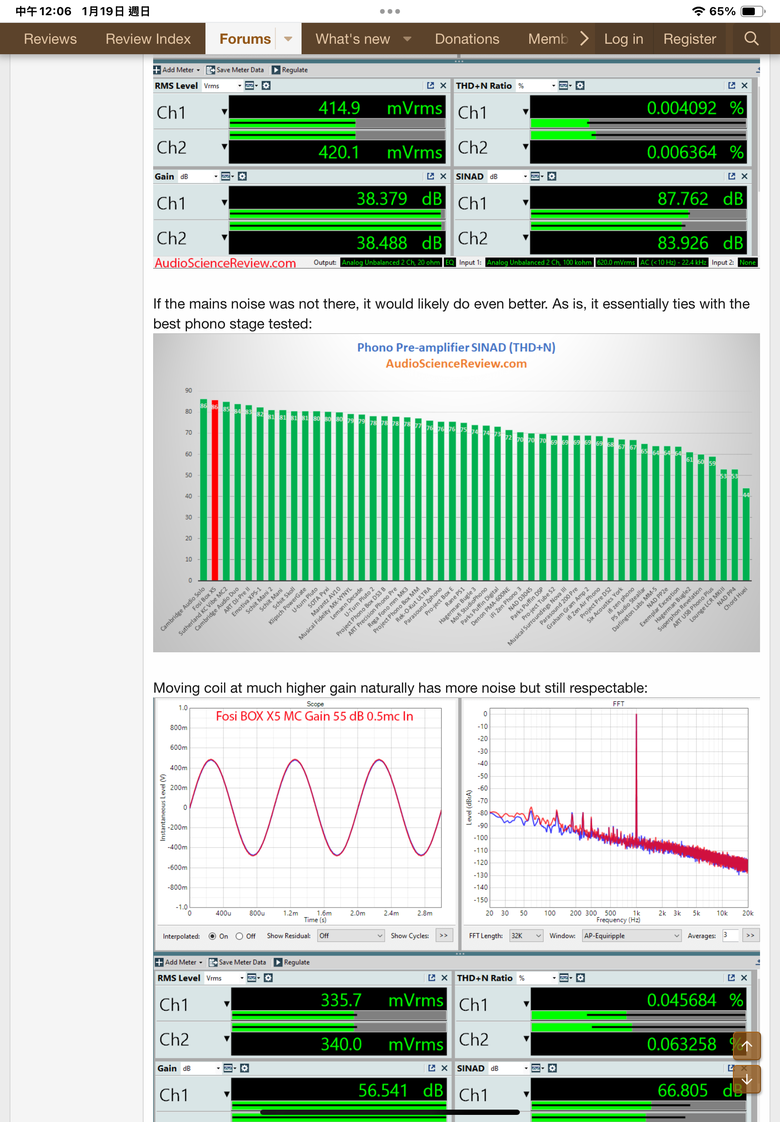Open the Window AP-Equiripple dropdown
Viewport: 780px width, 1122px height.
click(631, 935)
